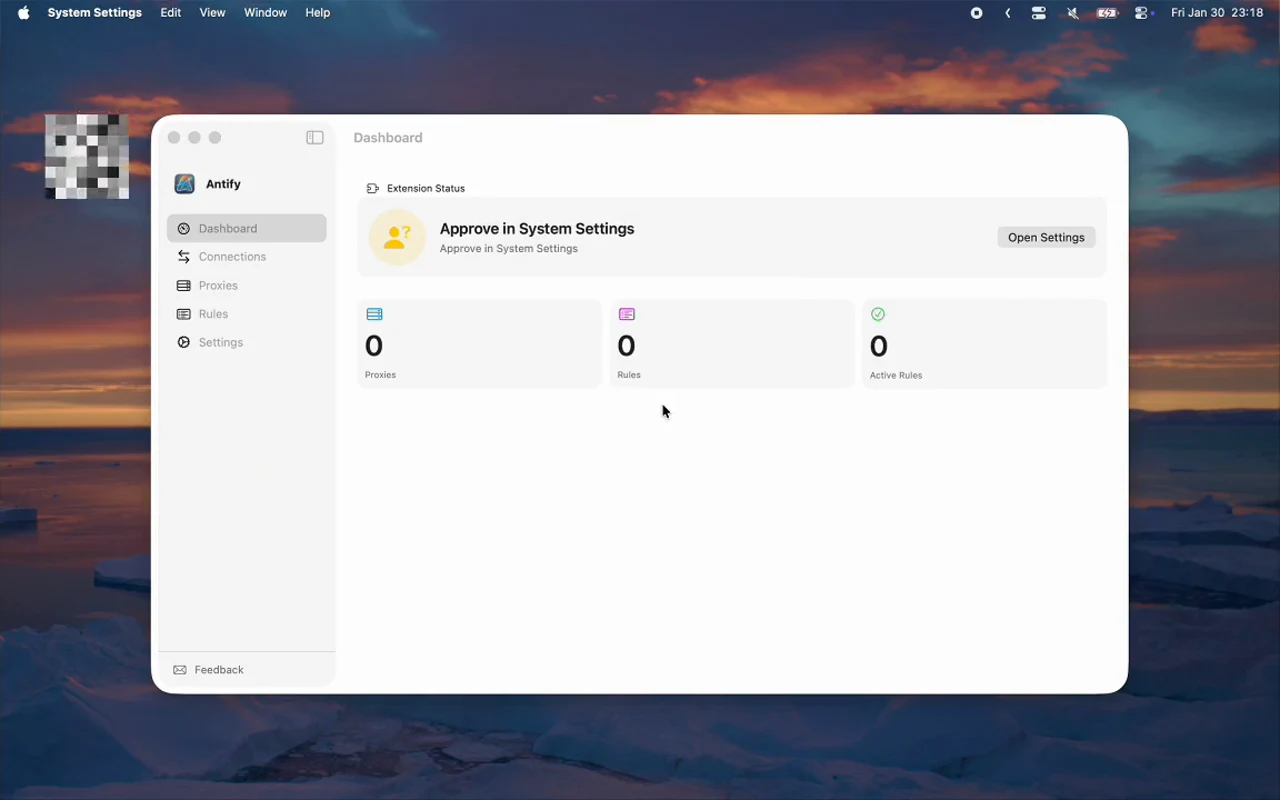This screenshot has height=800, width=1280.
Task: Click the Feedback envelope icon
Action: pos(180,670)
